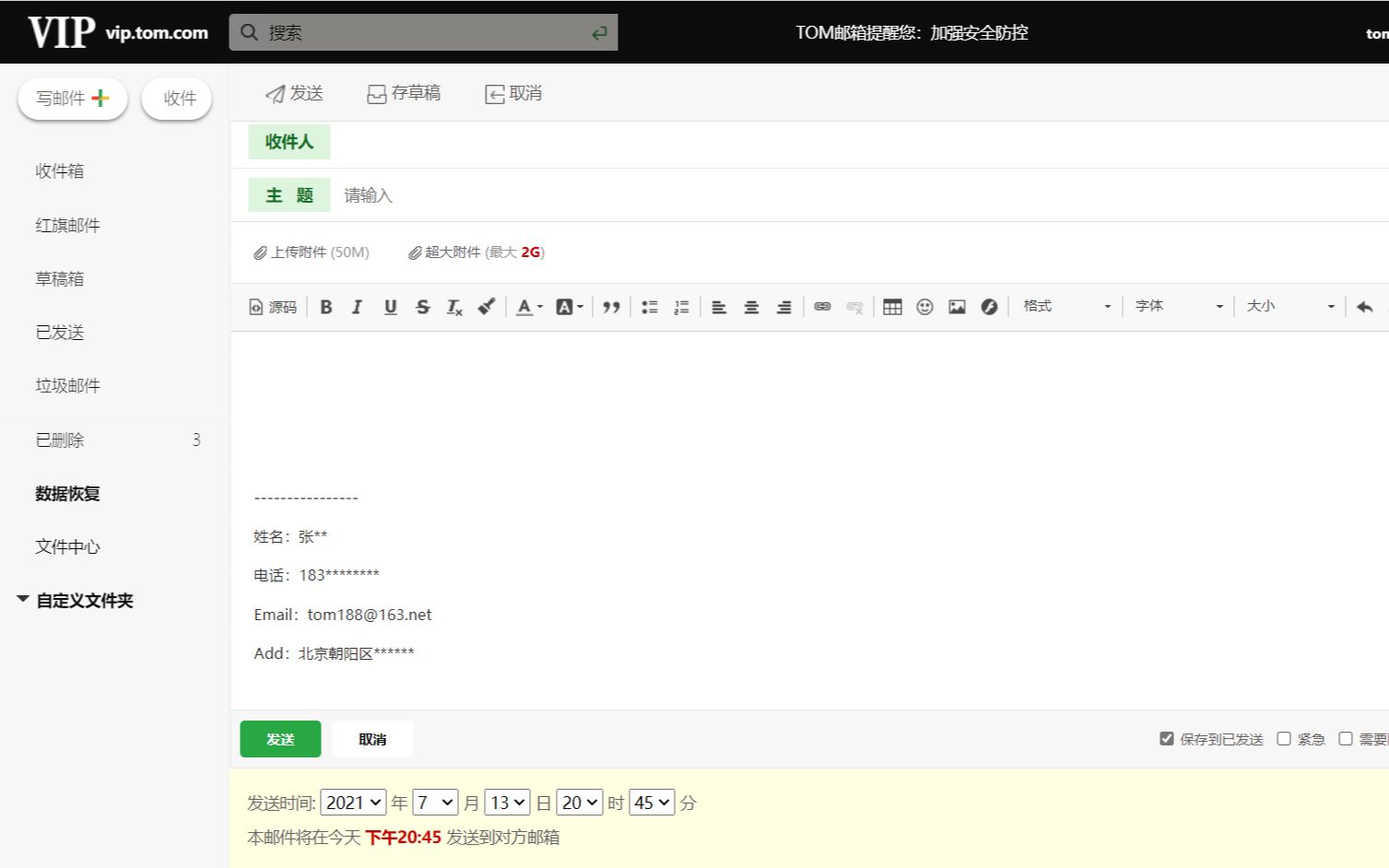Insert a hyperlink
This screenshot has height=868, width=1389.
pyautogui.click(x=822, y=307)
